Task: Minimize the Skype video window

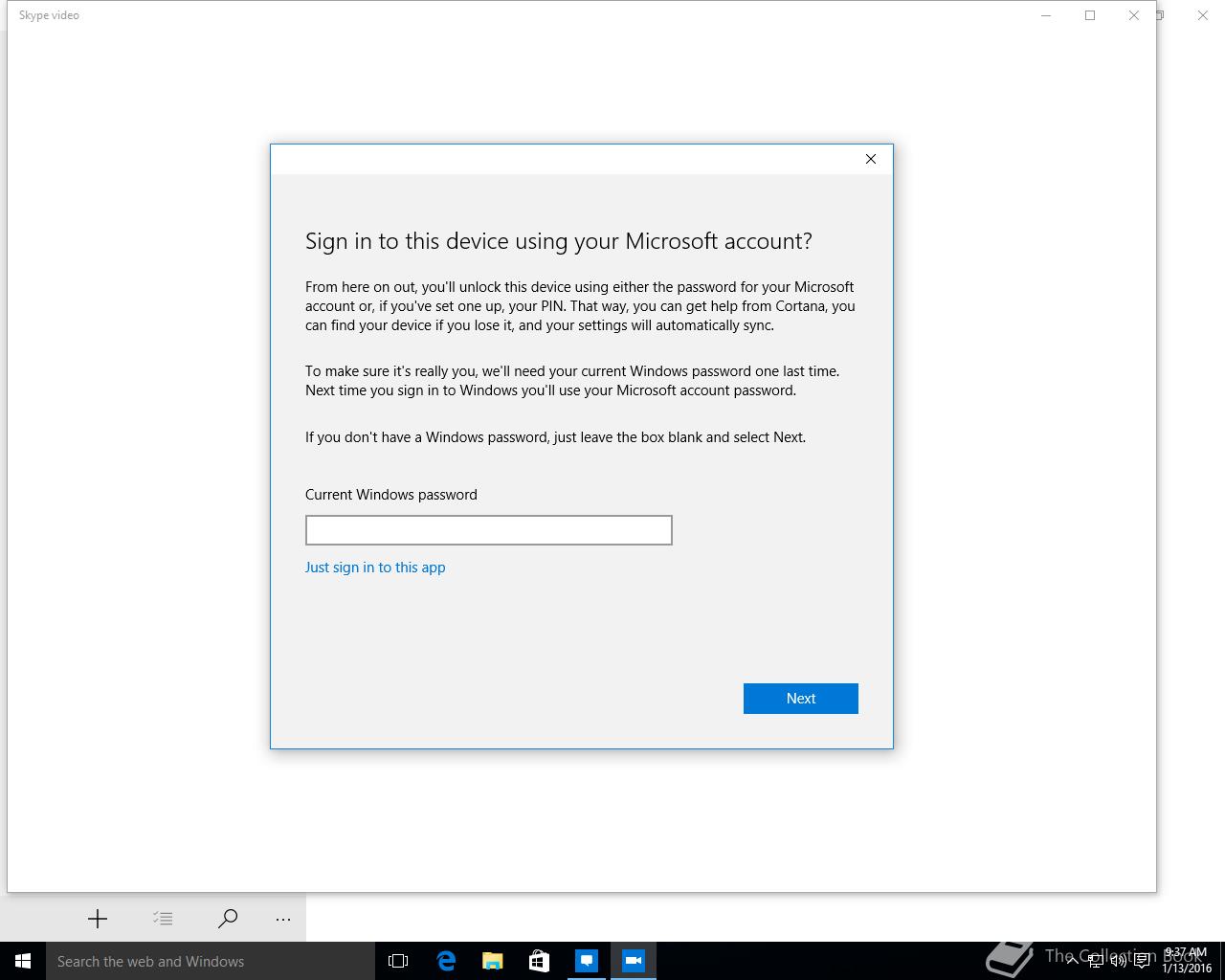Action: (1046, 15)
